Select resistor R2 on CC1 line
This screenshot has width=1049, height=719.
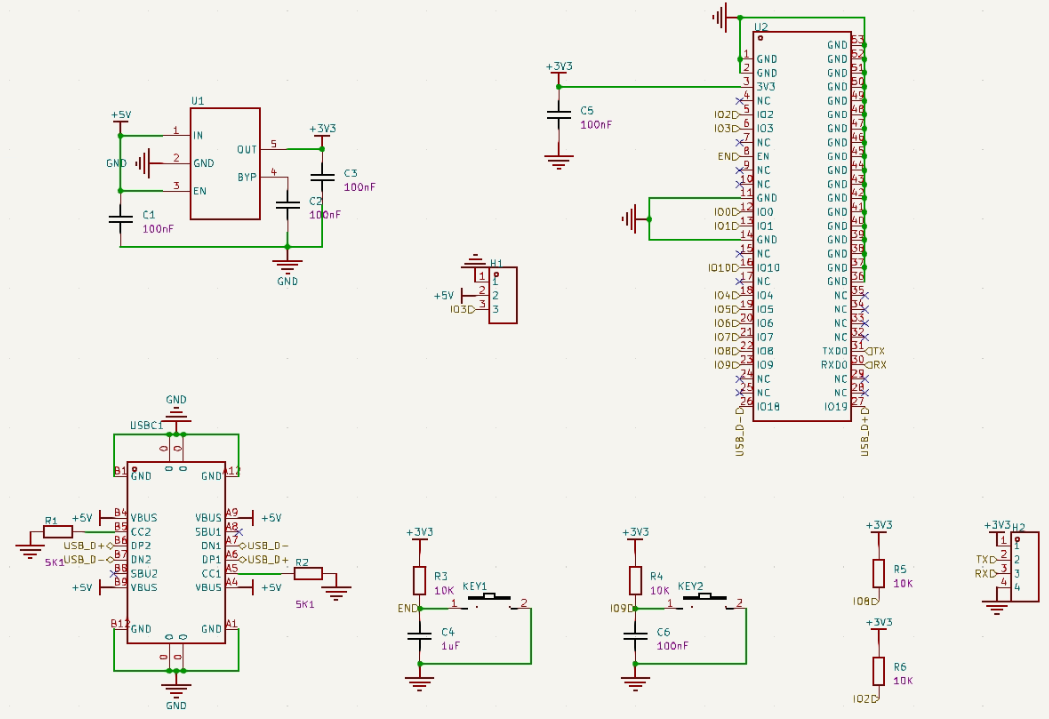308,573
